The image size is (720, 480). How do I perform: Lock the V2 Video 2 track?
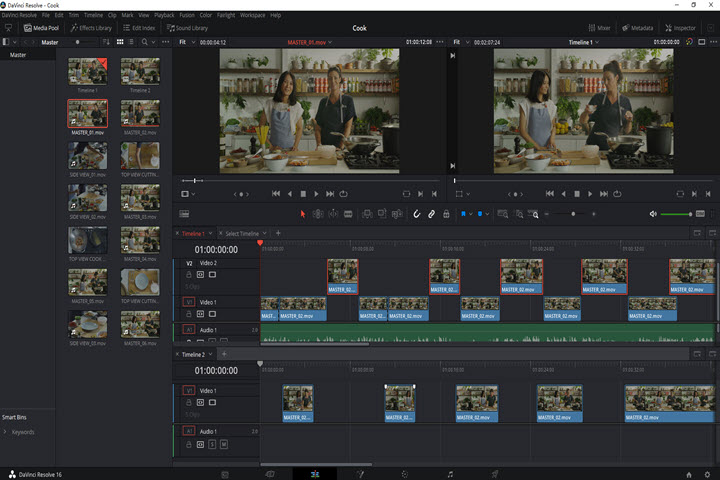coord(188,274)
